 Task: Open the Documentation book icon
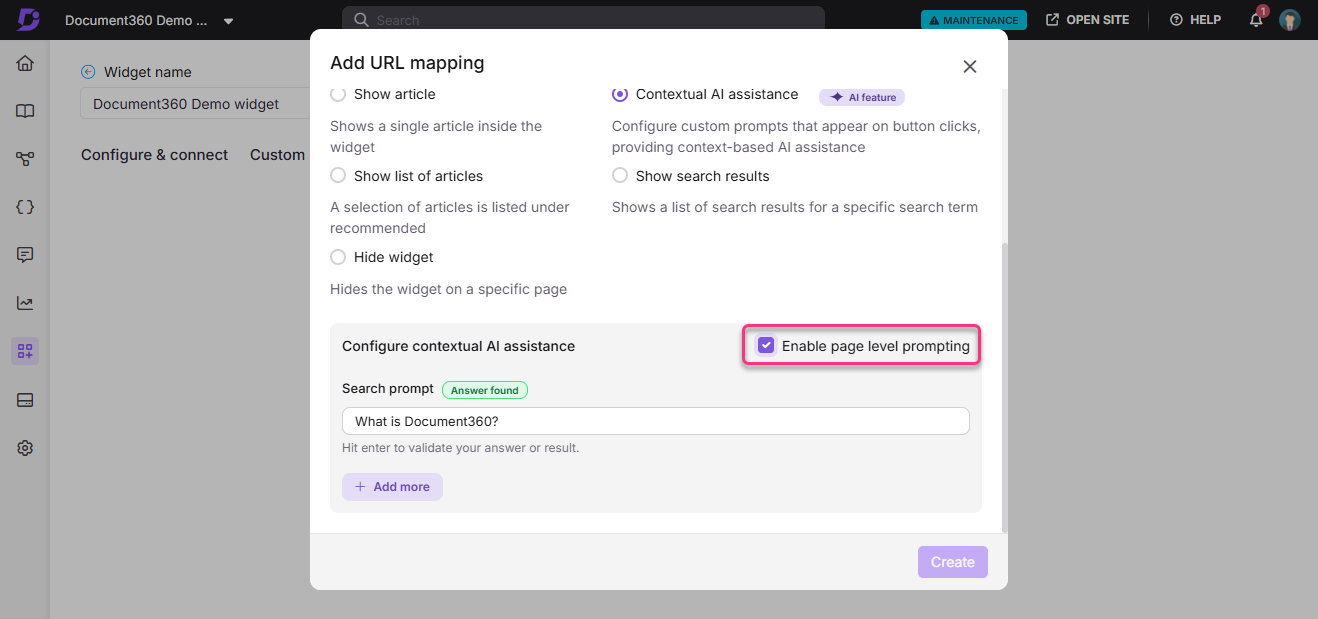tap(25, 111)
